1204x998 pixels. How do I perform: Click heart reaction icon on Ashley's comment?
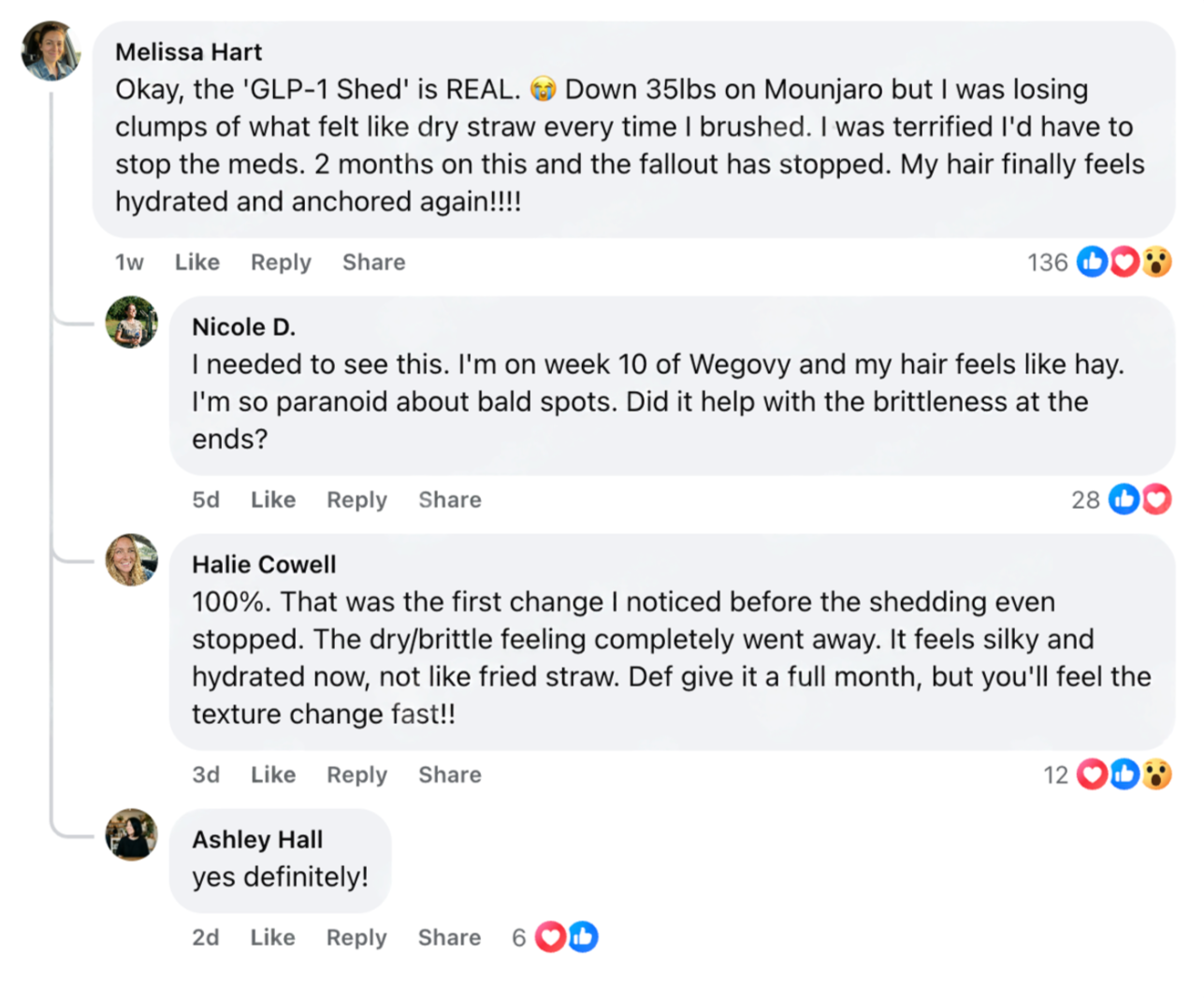coord(550,936)
